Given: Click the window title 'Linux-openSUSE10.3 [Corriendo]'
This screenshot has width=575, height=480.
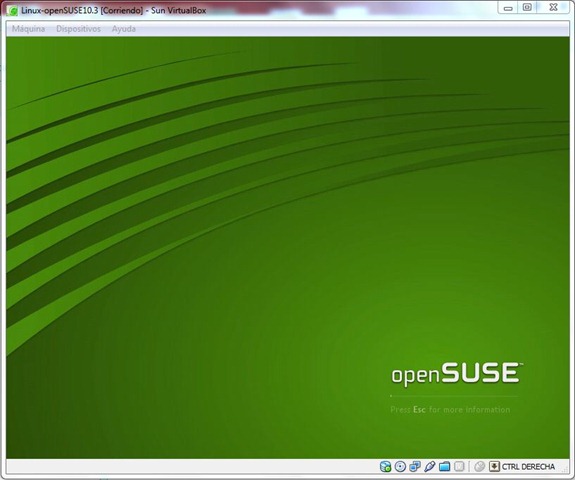Looking at the screenshot, I should coord(82,11).
